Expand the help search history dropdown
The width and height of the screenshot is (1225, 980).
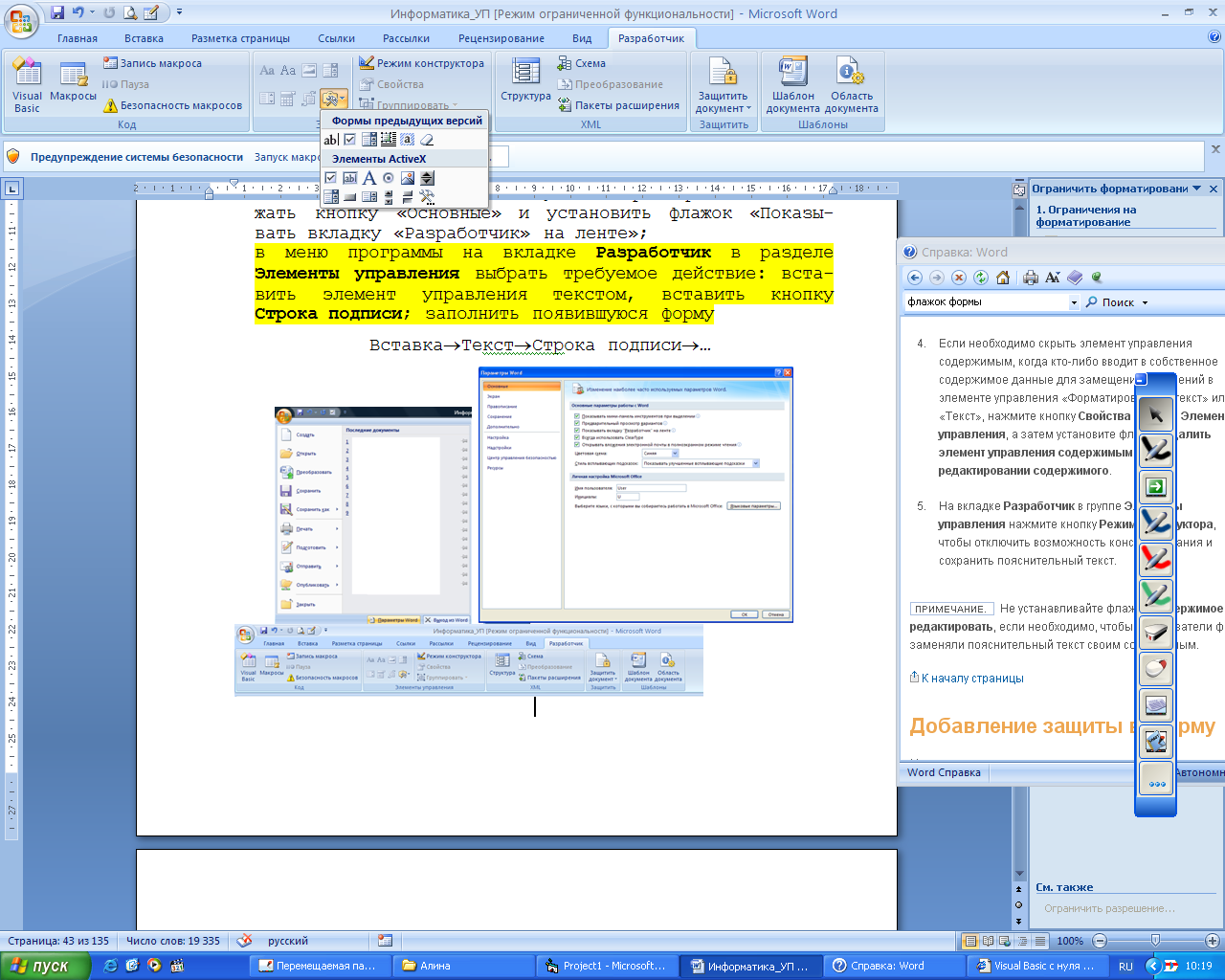(x=1074, y=302)
